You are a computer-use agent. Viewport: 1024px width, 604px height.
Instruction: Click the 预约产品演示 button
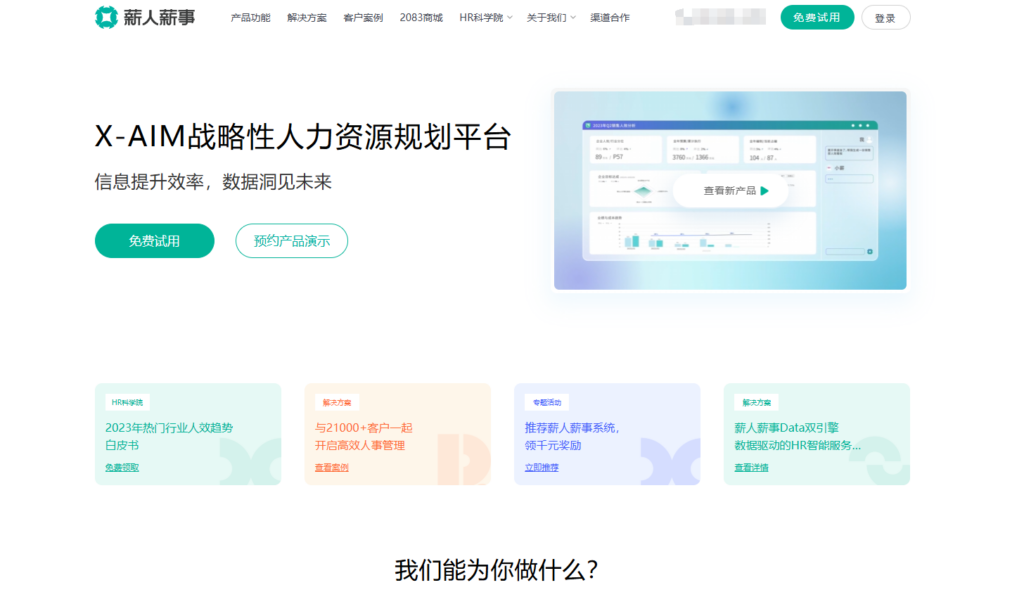291,241
